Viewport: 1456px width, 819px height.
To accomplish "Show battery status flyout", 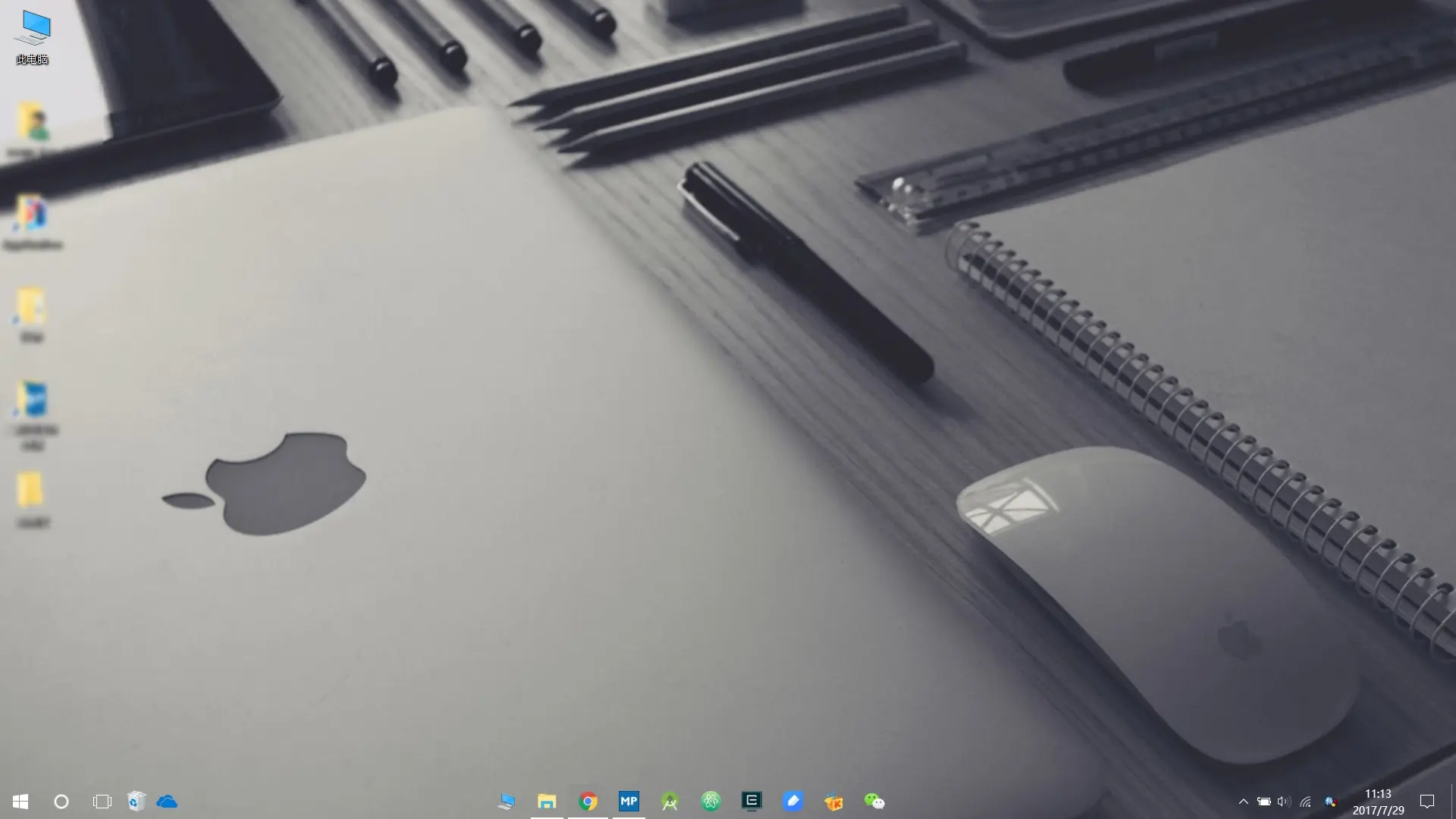I will tap(1263, 802).
